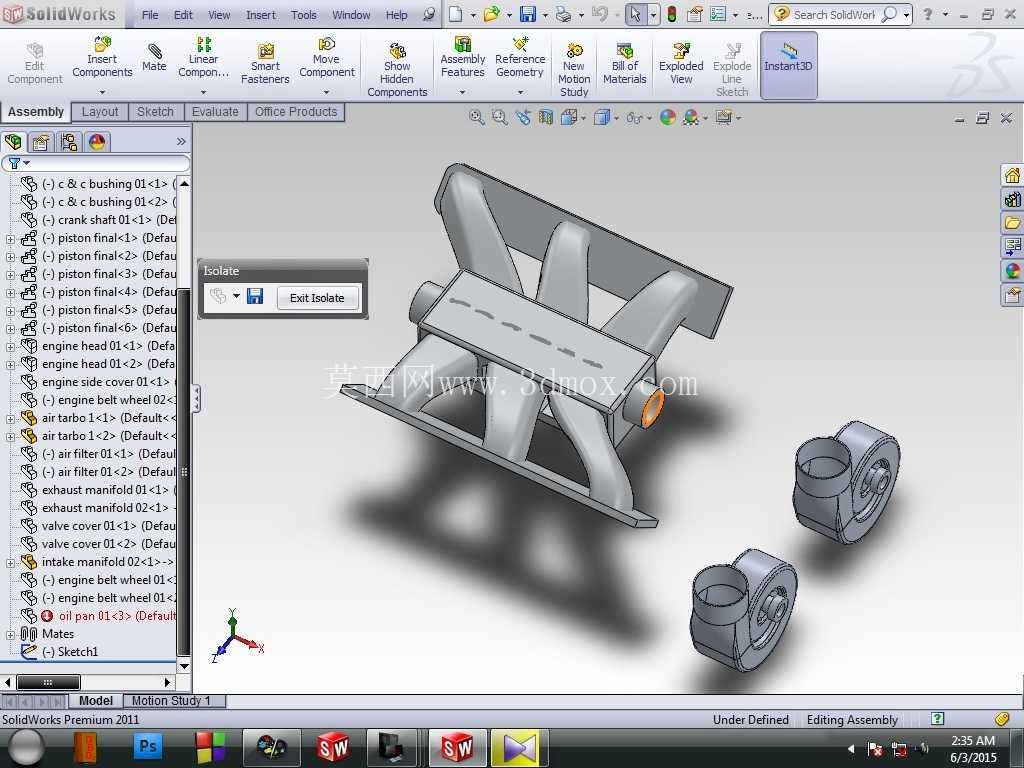Save isolate display state floppy icon
The width and height of the screenshot is (1024, 768).
pos(255,296)
